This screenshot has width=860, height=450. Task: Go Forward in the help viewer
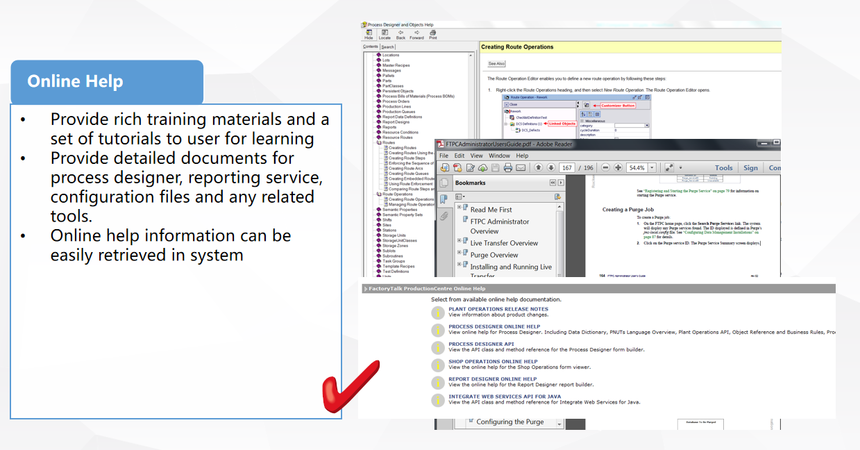416,35
